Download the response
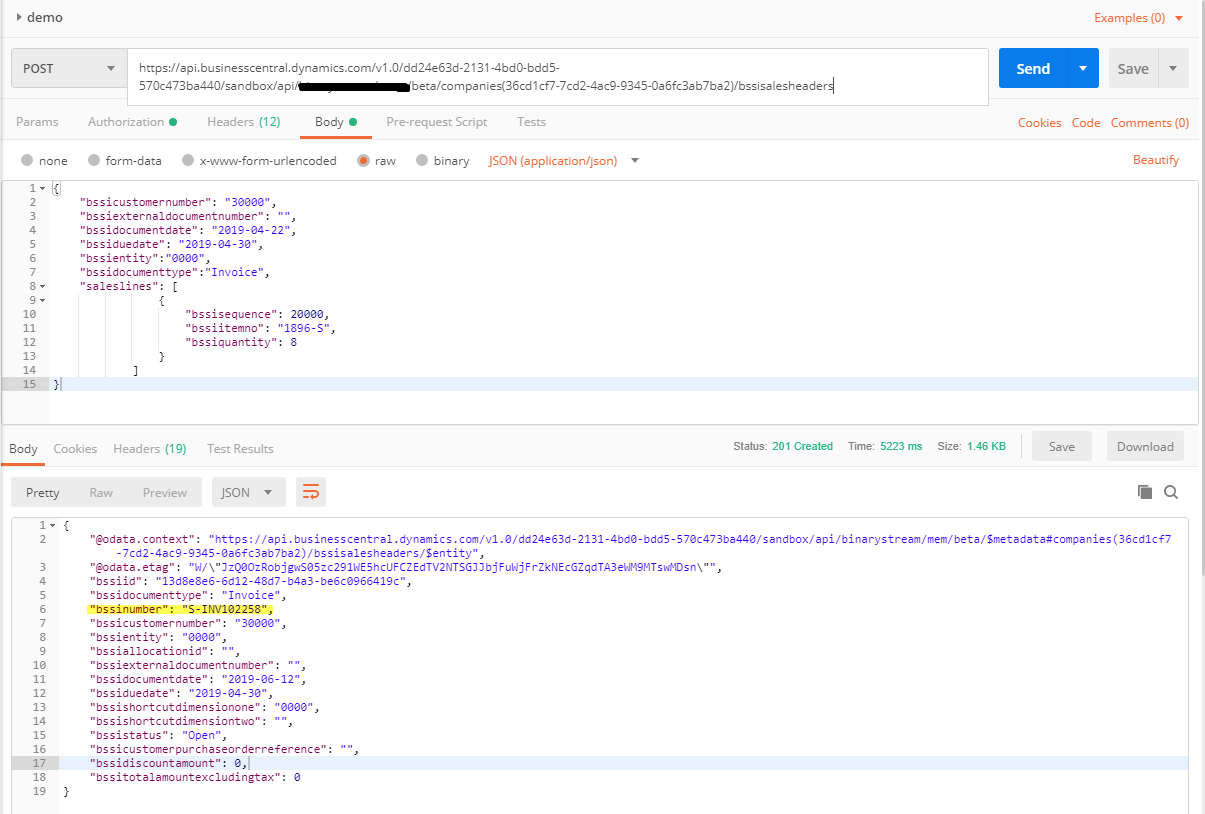The image size is (1205, 814). tap(1144, 446)
